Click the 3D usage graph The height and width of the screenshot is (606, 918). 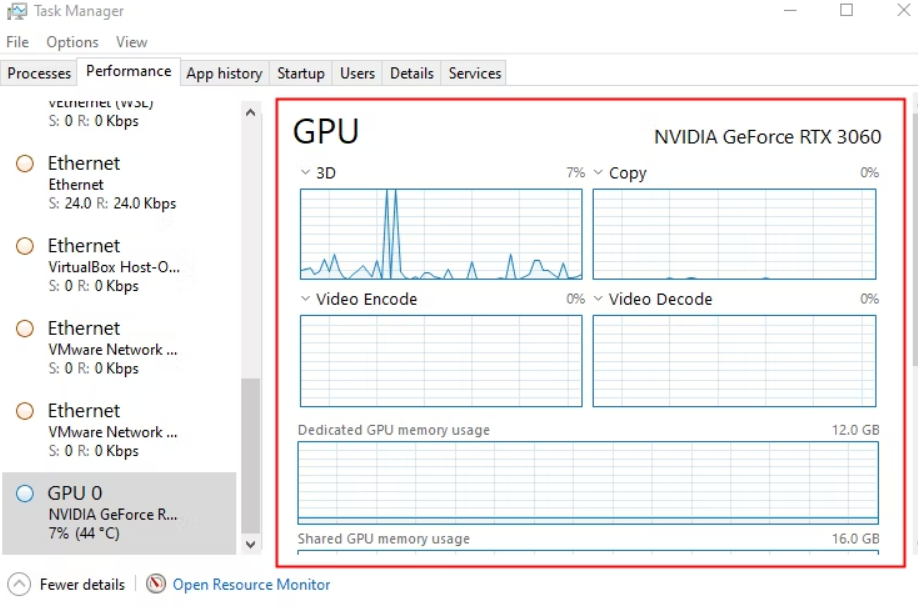tap(441, 234)
